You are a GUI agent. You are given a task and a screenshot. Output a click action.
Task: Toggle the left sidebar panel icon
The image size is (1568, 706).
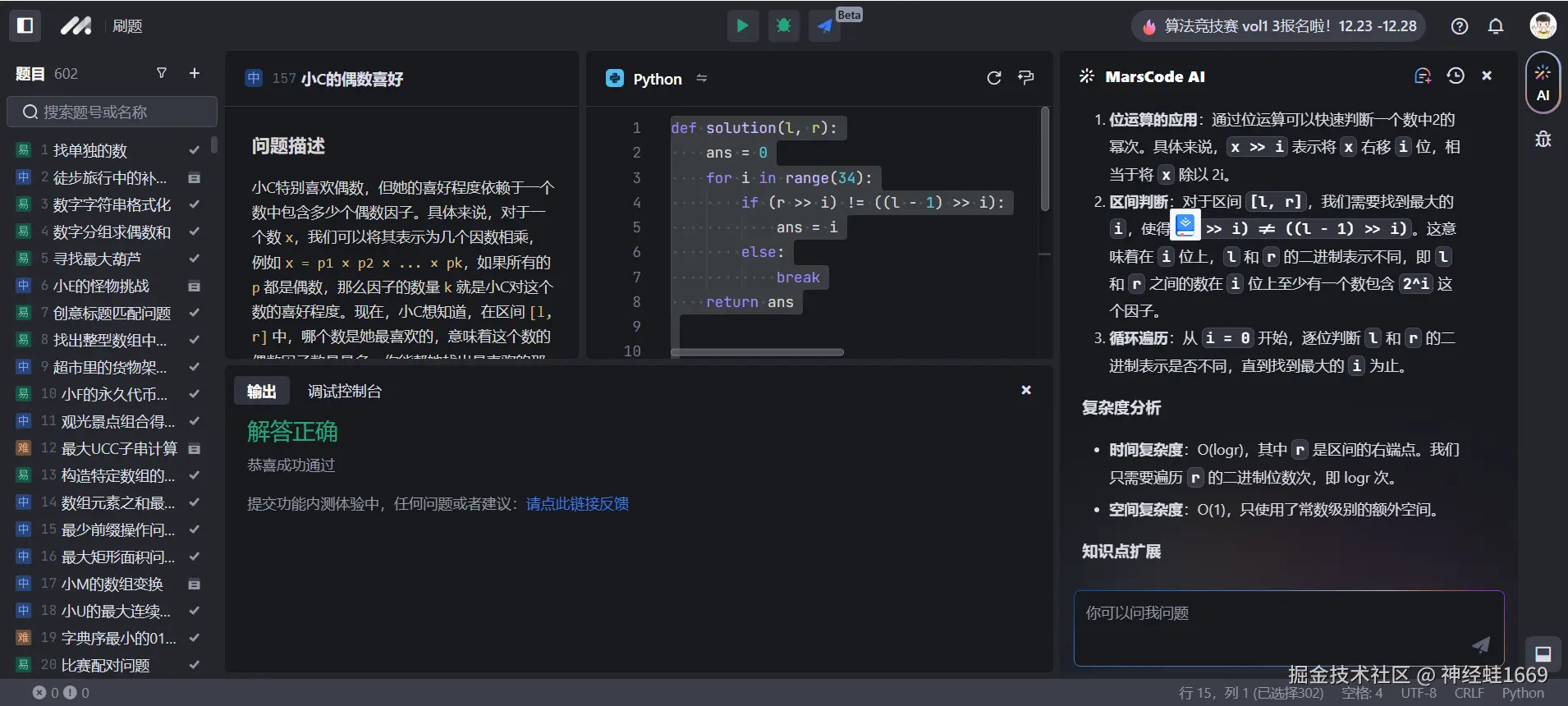click(25, 25)
